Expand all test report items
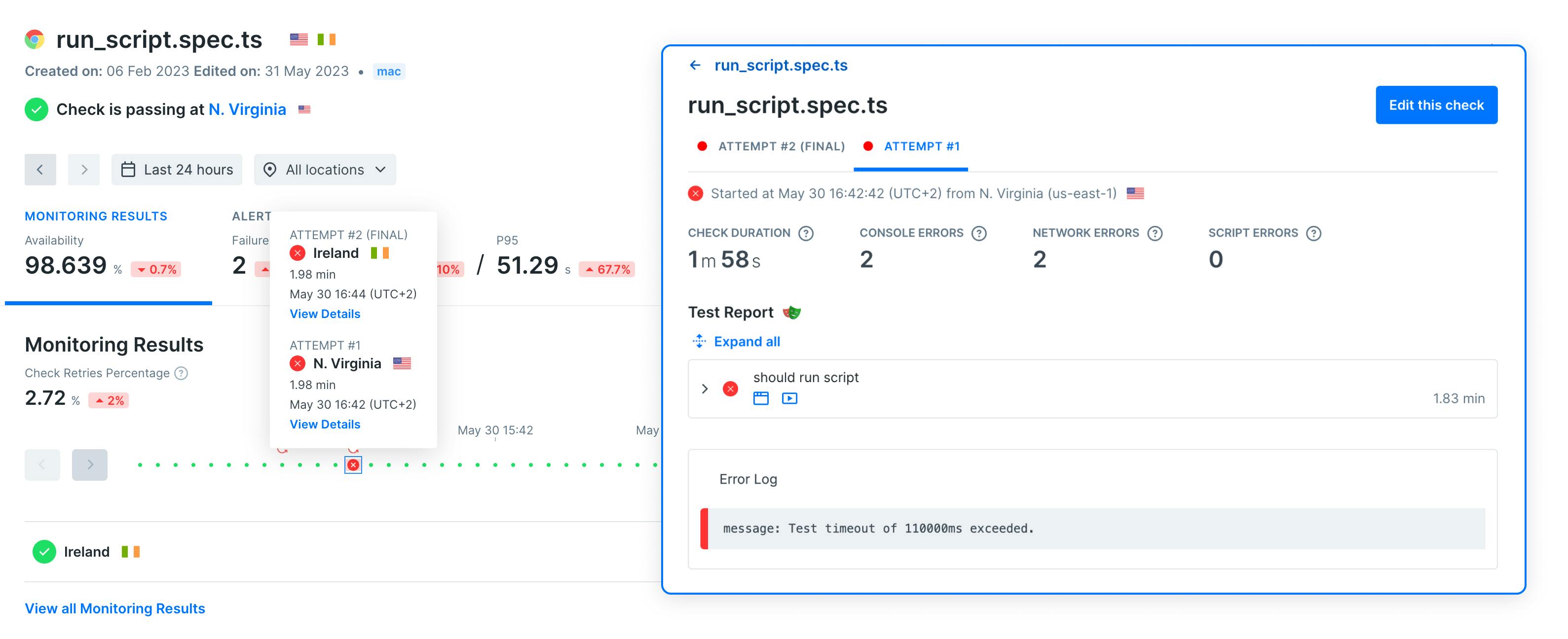Viewport: 1568px width, 639px height. pyautogui.click(x=746, y=341)
